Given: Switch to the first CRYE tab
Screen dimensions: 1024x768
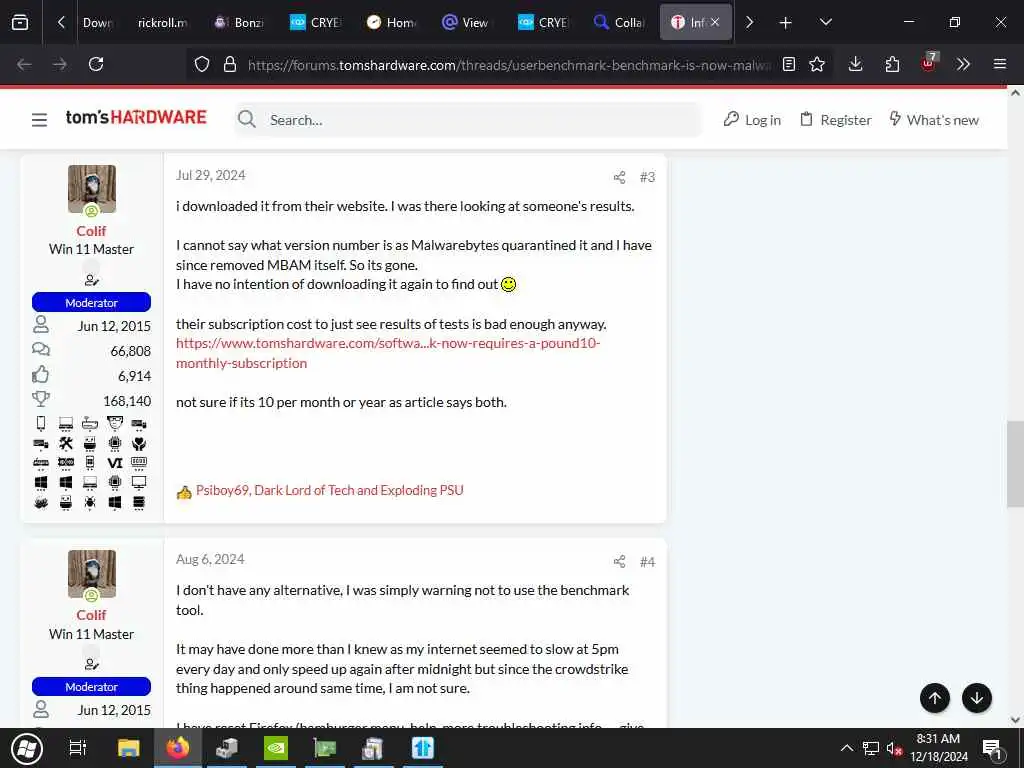Looking at the screenshot, I should [316, 23].
